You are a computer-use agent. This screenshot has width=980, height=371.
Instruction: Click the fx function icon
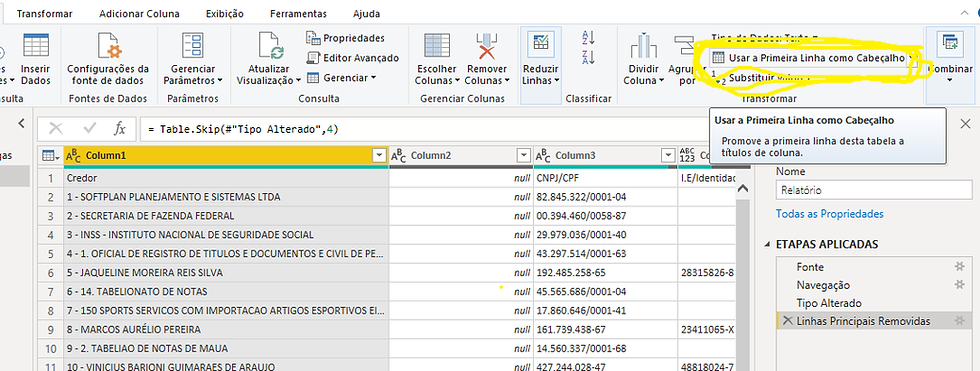120,129
